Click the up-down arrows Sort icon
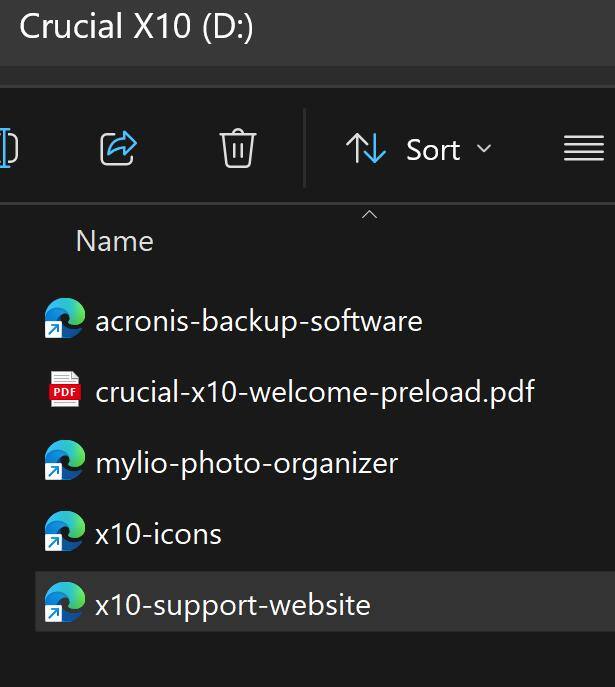This screenshot has width=615, height=687. (x=366, y=149)
